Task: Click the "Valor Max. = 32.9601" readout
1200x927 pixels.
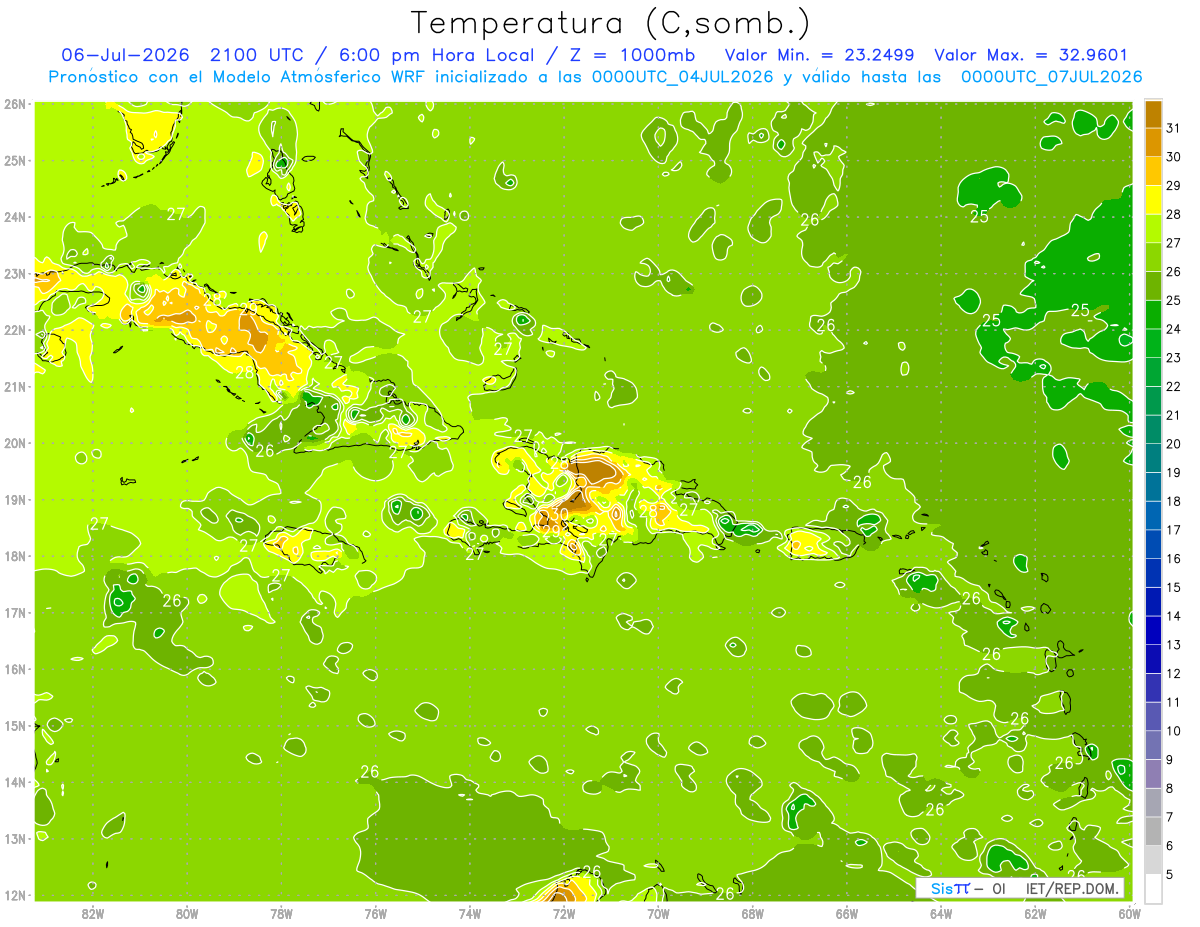Action: coord(1031,55)
